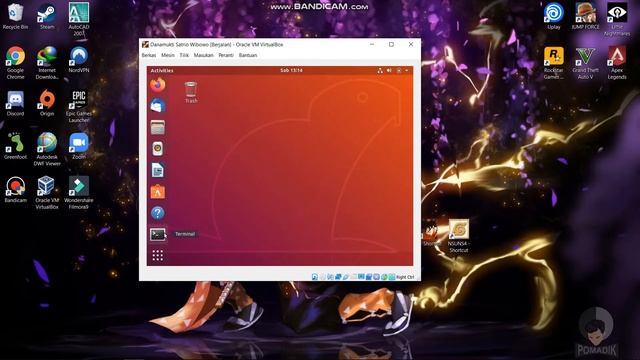Open the Mesin menu in VirtualBox
The height and width of the screenshot is (360, 640).
(x=168, y=55)
